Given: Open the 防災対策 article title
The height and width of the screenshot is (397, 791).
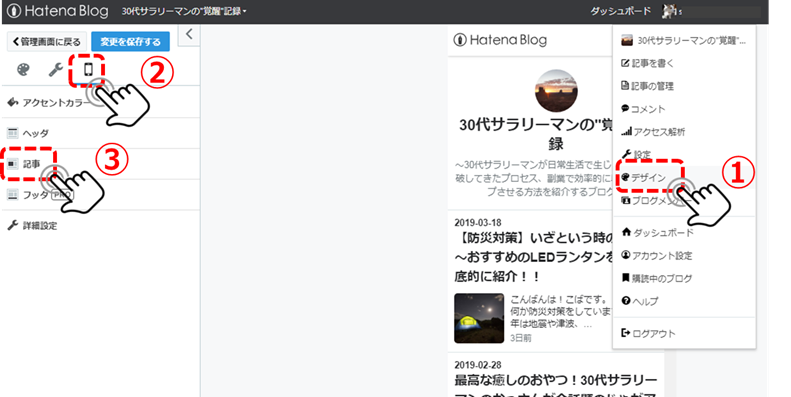Looking at the screenshot, I should (x=534, y=257).
